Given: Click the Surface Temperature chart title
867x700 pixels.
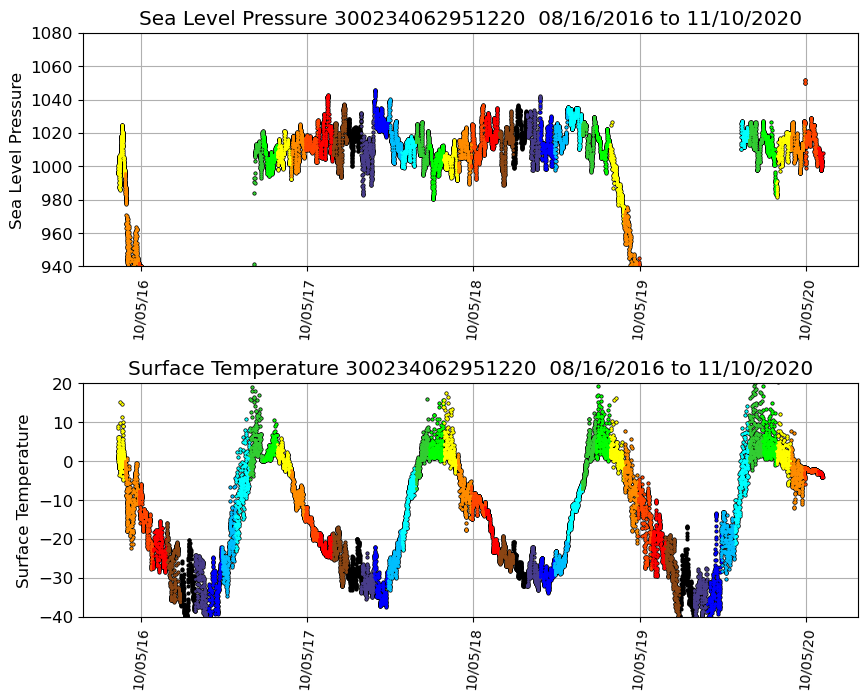Looking at the screenshot, I should (470, 368).
